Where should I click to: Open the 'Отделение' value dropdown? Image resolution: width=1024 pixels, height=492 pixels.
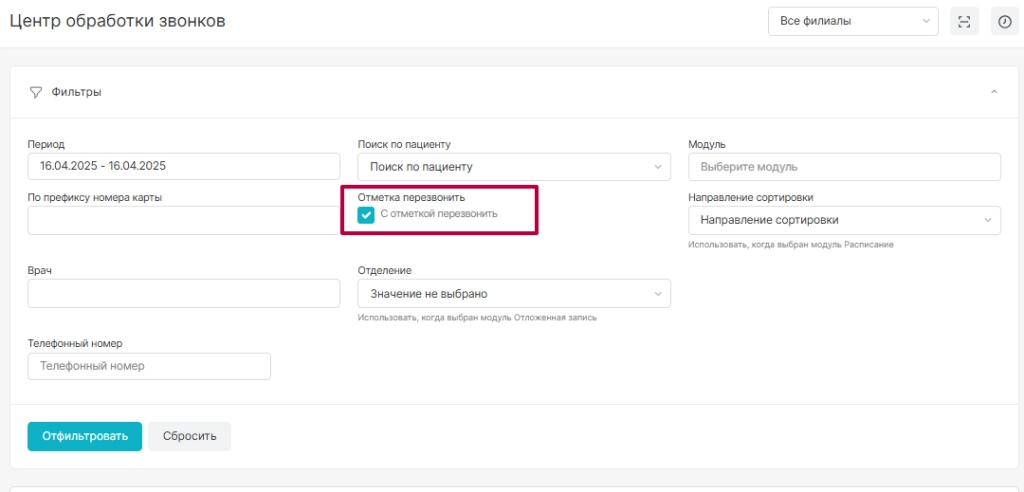tap(514, 293)
